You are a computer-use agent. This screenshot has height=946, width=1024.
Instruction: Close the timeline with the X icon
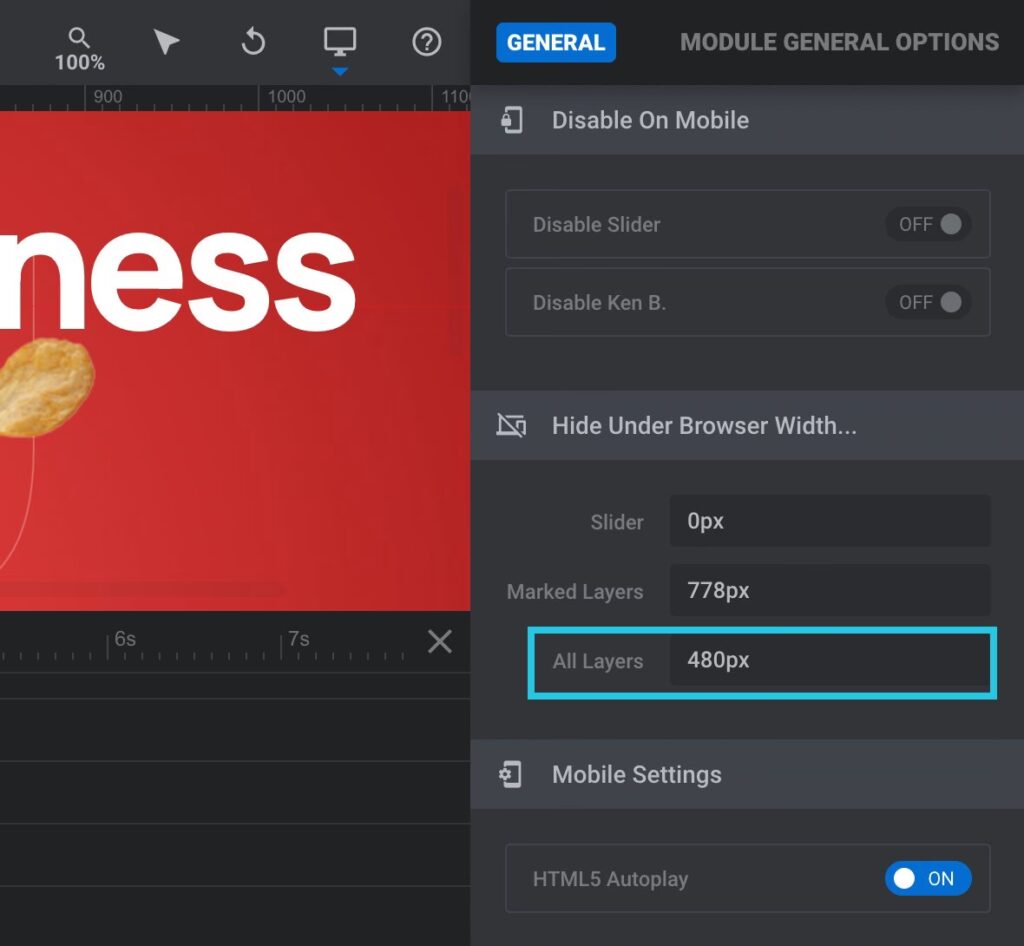(x=440, y=641)
